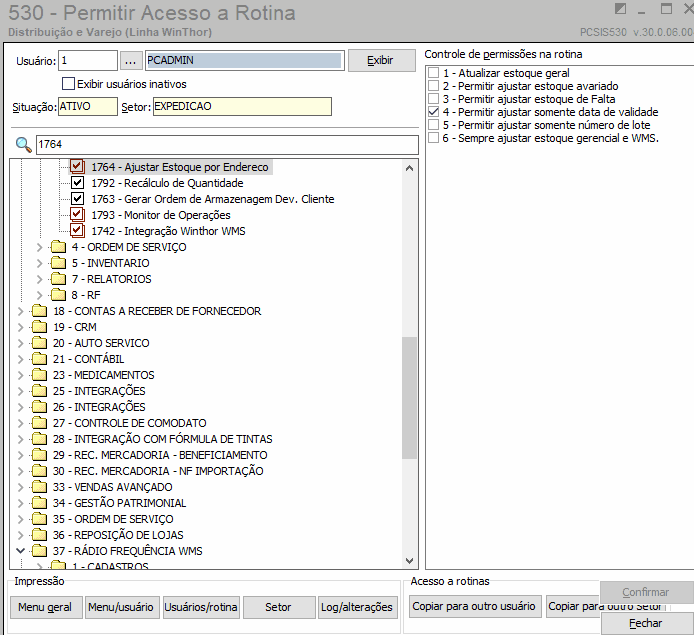Expand the 8 - RF node

(39, 295)
